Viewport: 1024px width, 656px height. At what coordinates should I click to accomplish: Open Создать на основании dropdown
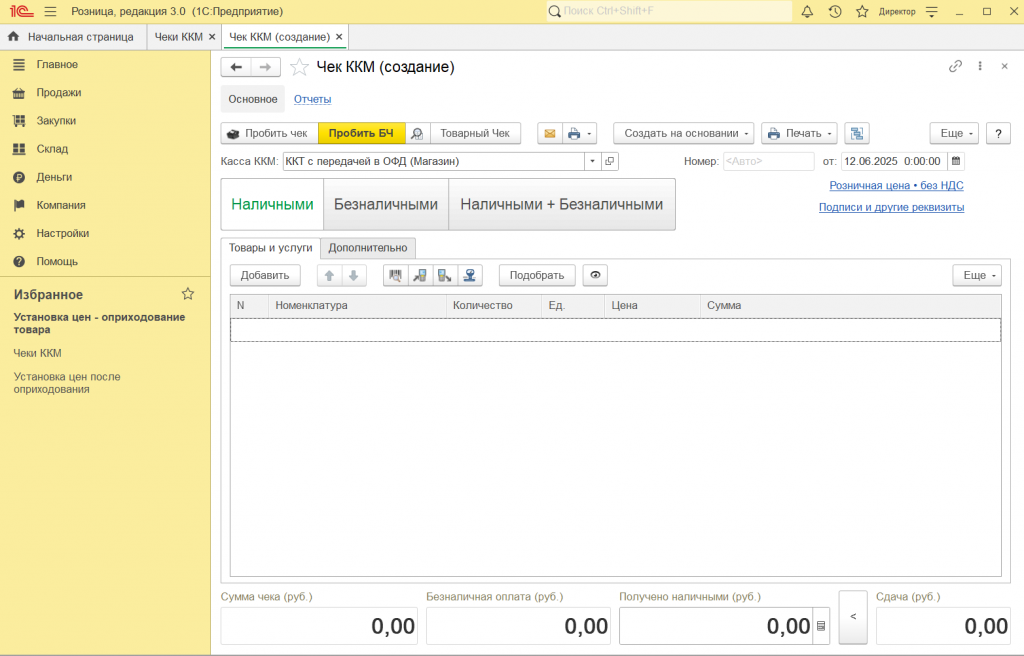pos(683,133)
